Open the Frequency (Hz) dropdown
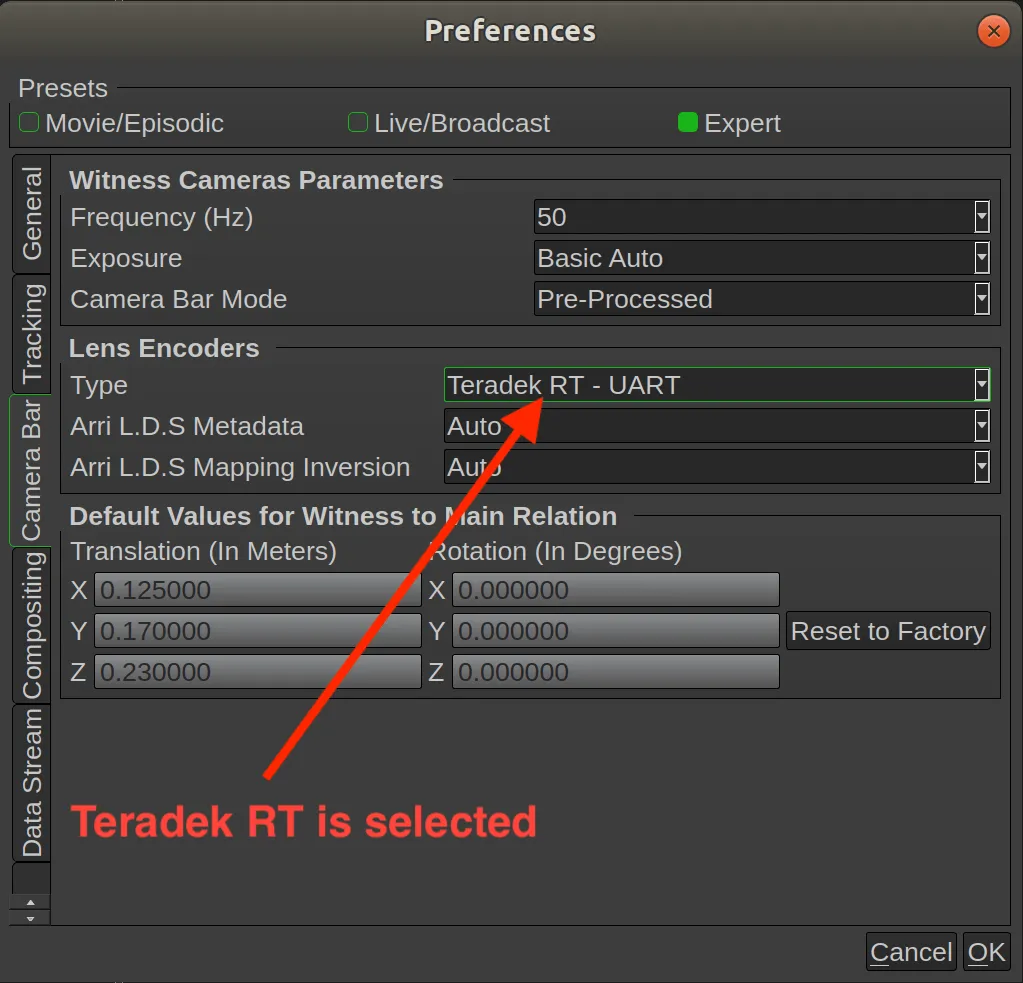1023x983 pixels. (762, 217)
